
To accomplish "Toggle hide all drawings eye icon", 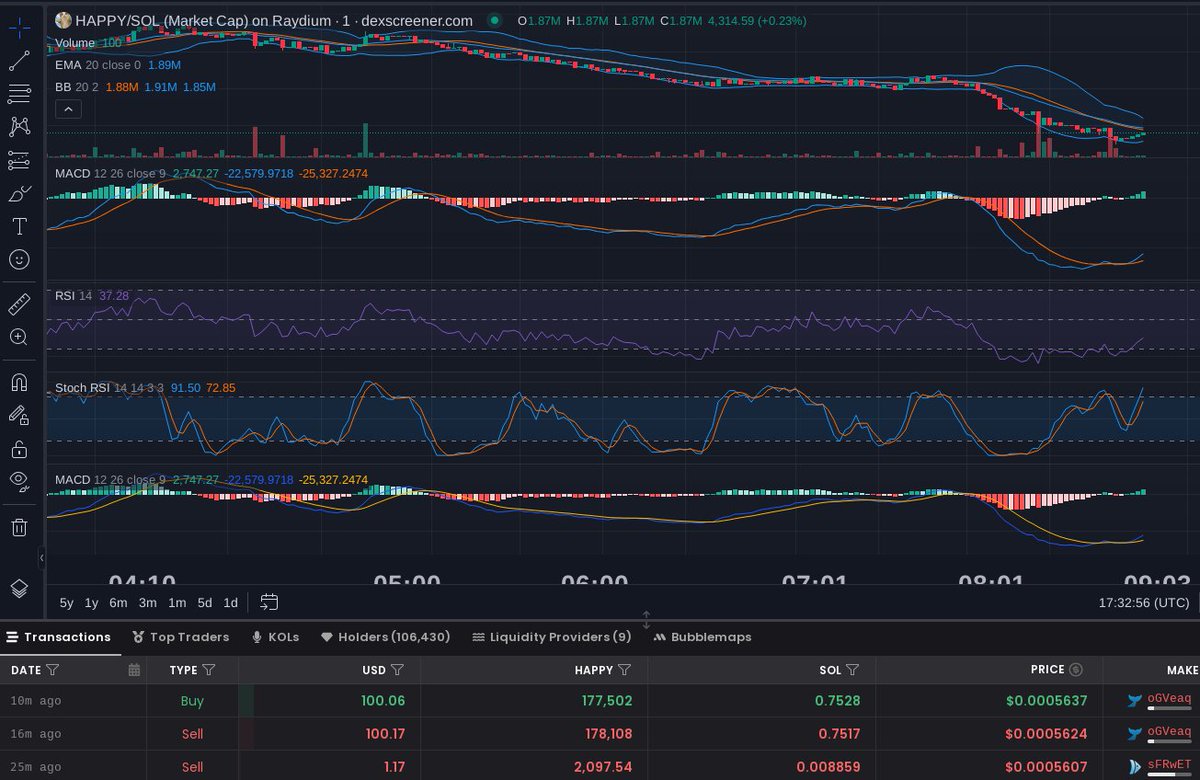I will coord(19,481).
